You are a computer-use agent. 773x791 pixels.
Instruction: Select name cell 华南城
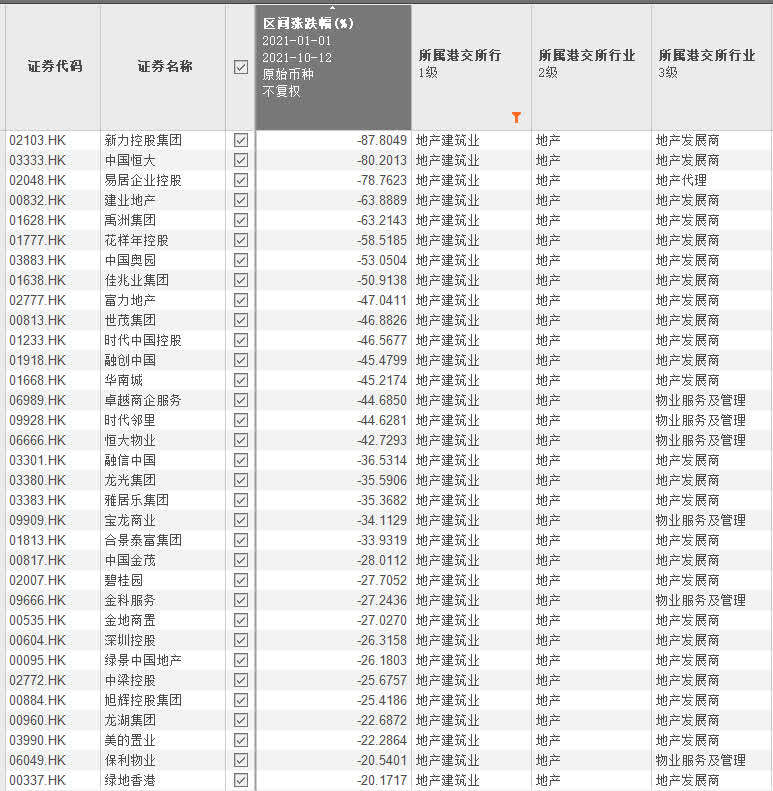tap(124, 380)
